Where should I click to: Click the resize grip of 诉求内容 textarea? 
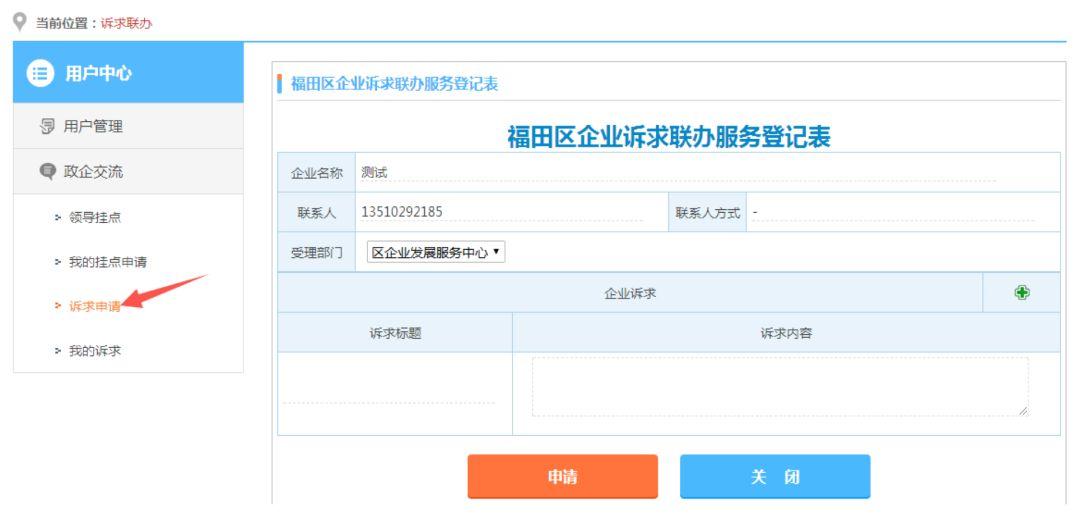pos(1023,411)
